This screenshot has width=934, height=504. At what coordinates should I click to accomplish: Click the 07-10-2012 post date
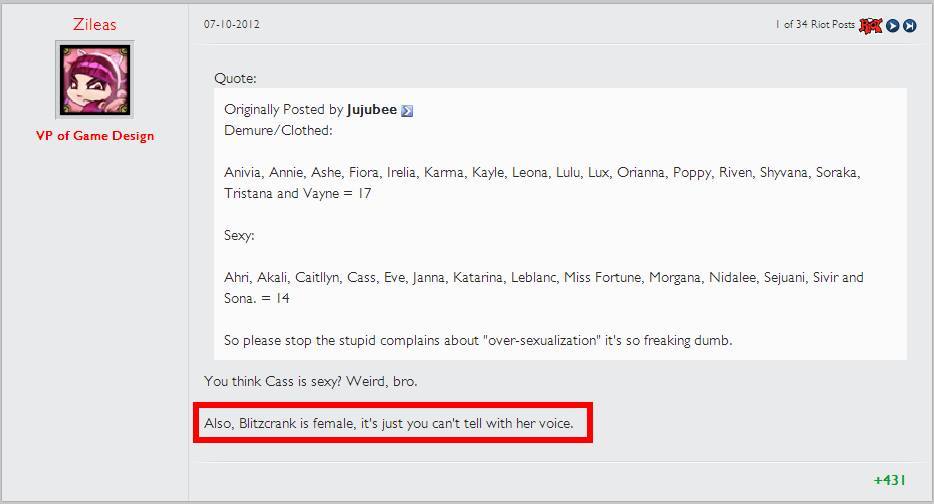click(232, 24)
